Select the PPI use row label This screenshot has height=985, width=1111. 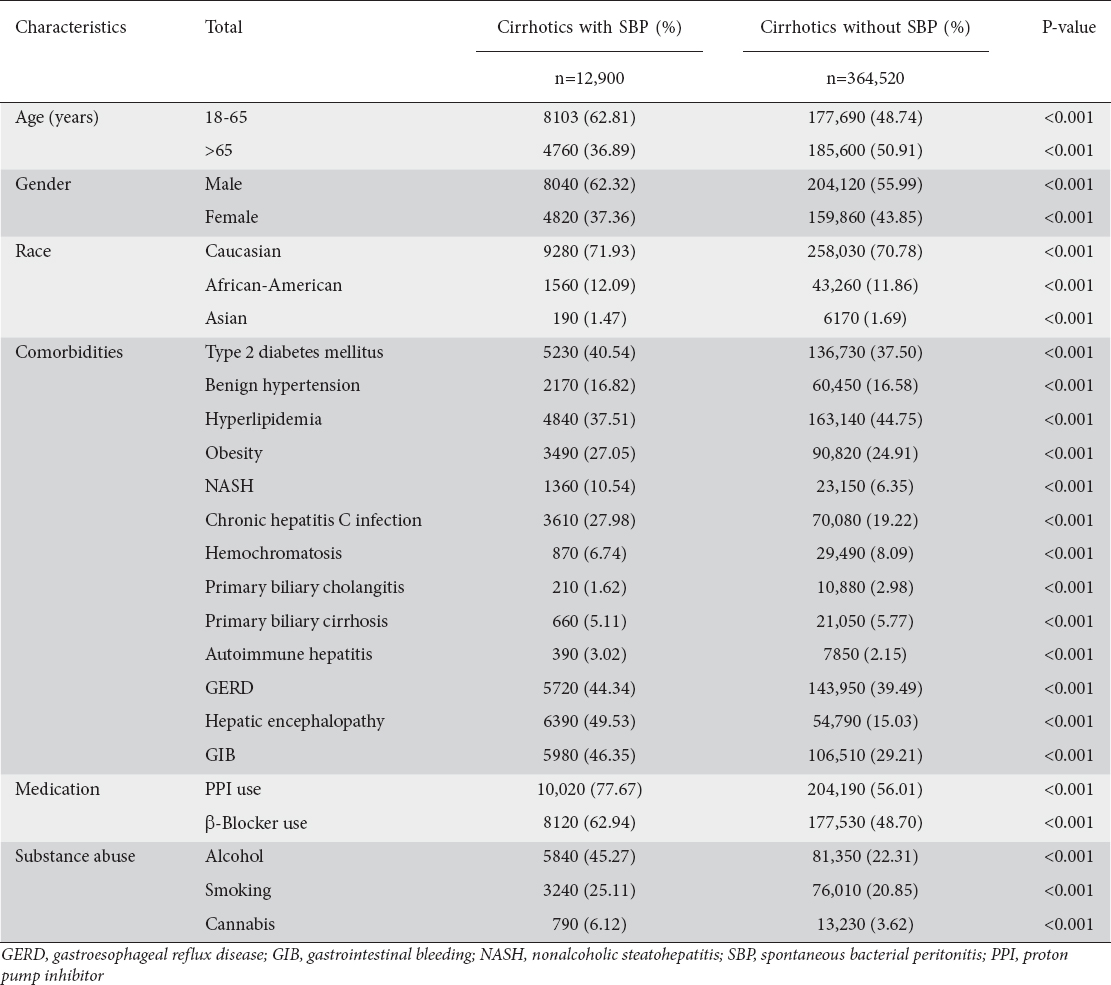[x=233, y=789]
